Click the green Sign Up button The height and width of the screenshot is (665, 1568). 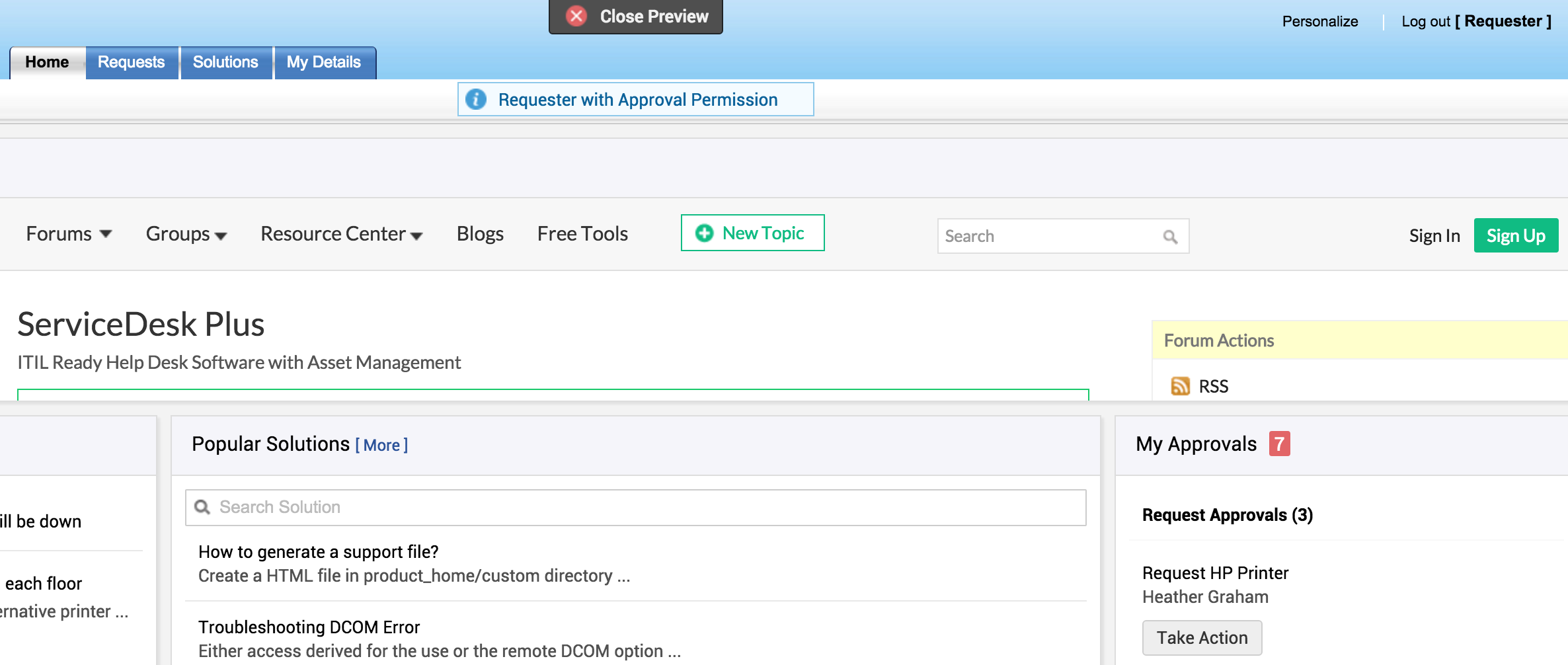tap(1516, 235)
